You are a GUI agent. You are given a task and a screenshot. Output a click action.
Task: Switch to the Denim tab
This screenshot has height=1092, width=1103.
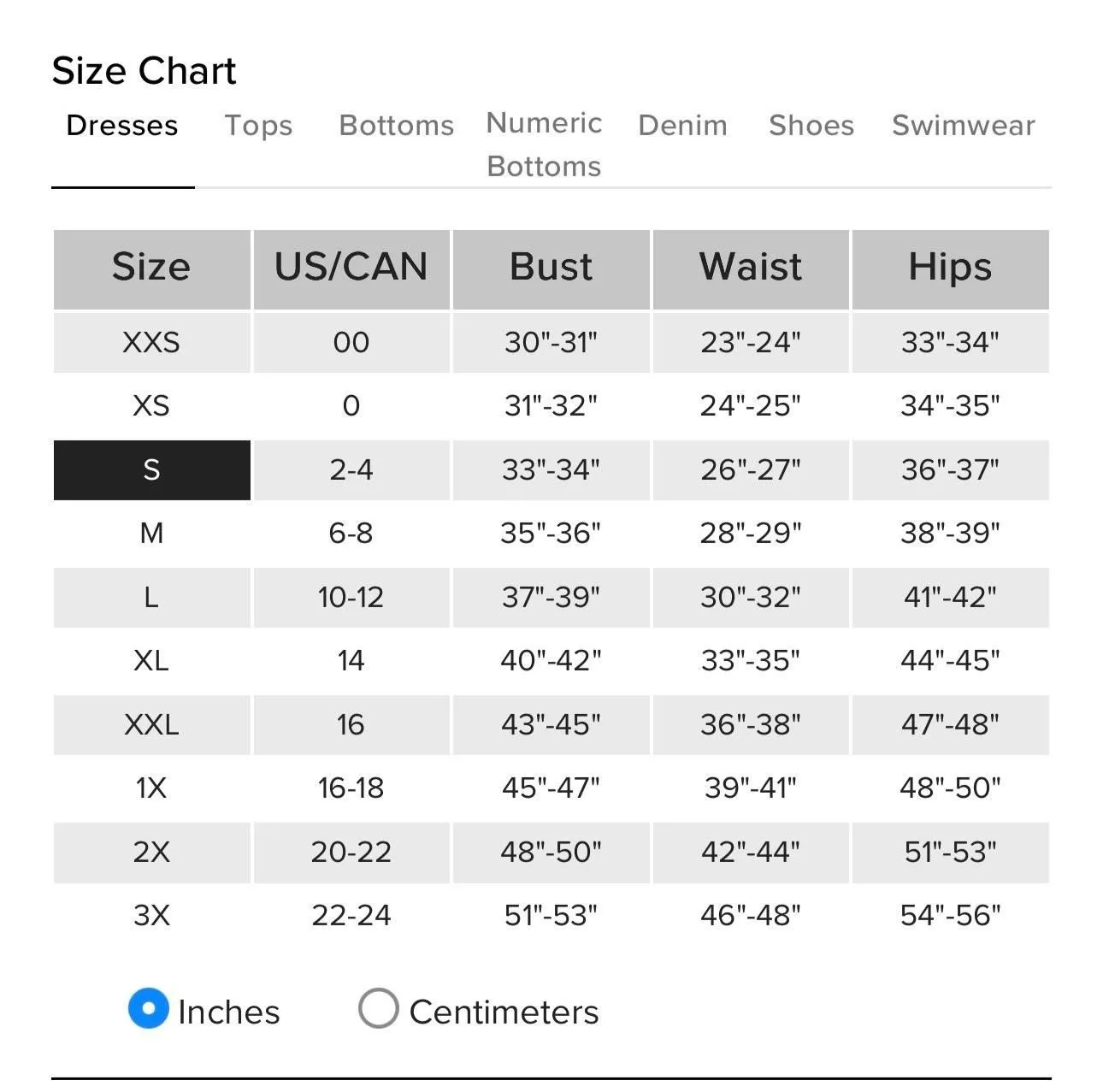click(x=682, y=126)
